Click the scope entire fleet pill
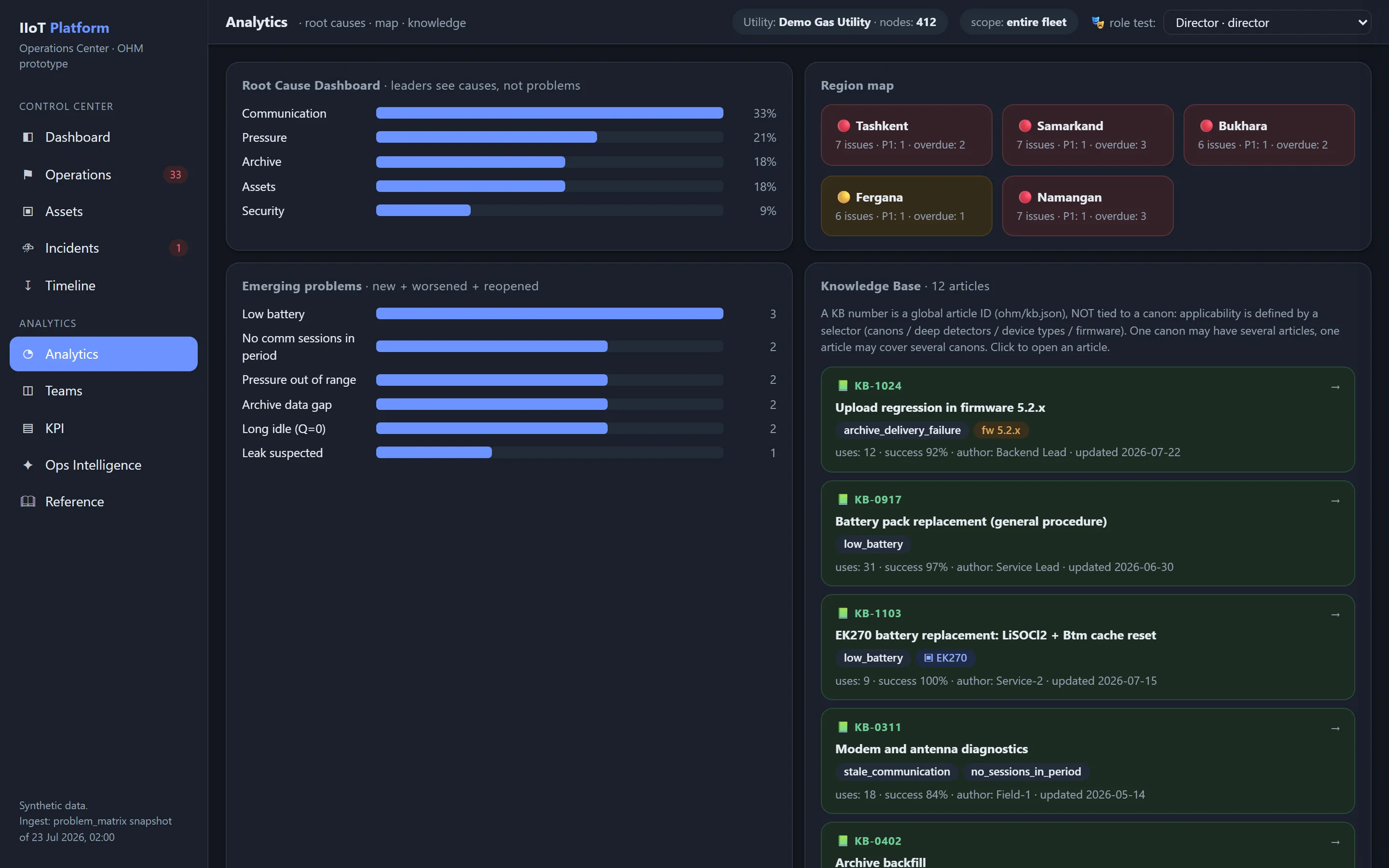 click(1018, 22)
